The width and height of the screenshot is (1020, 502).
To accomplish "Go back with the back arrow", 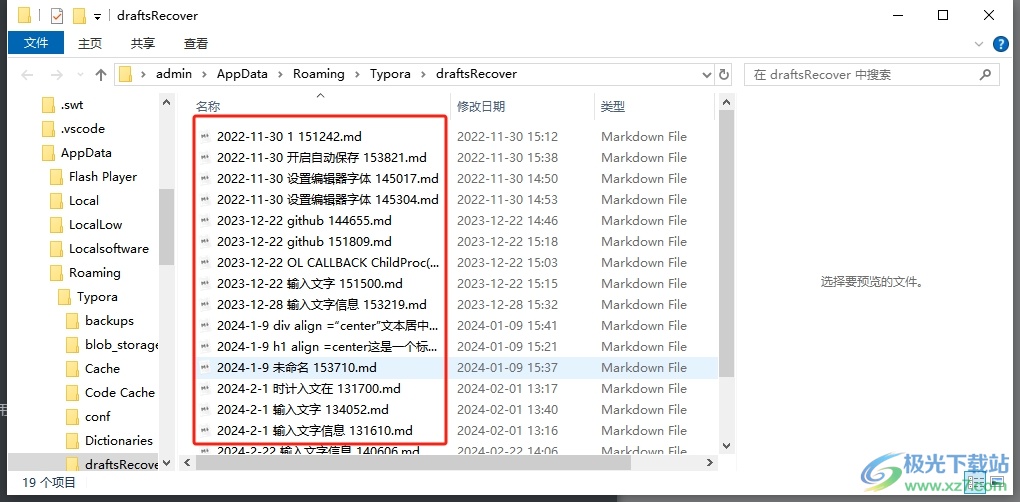I will pos(27,75).
